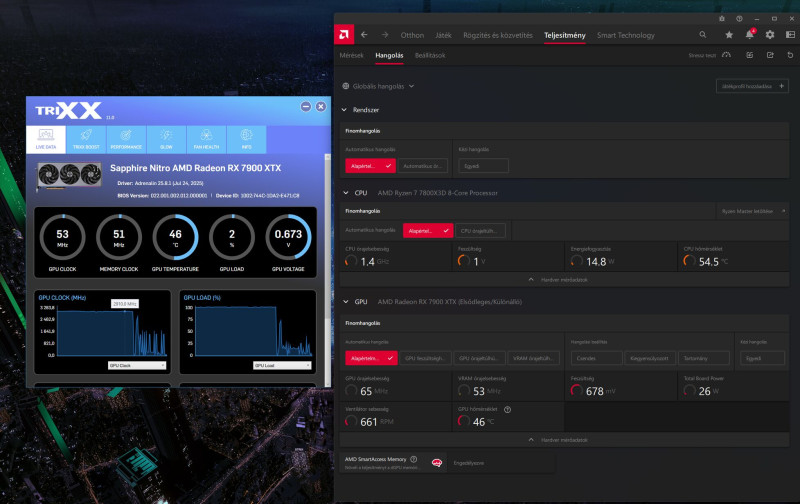Click the Sapphire Nitro card thumbnail in TRIXX
The width and height of the screenshot is (800, 504).
pos(69,175)
